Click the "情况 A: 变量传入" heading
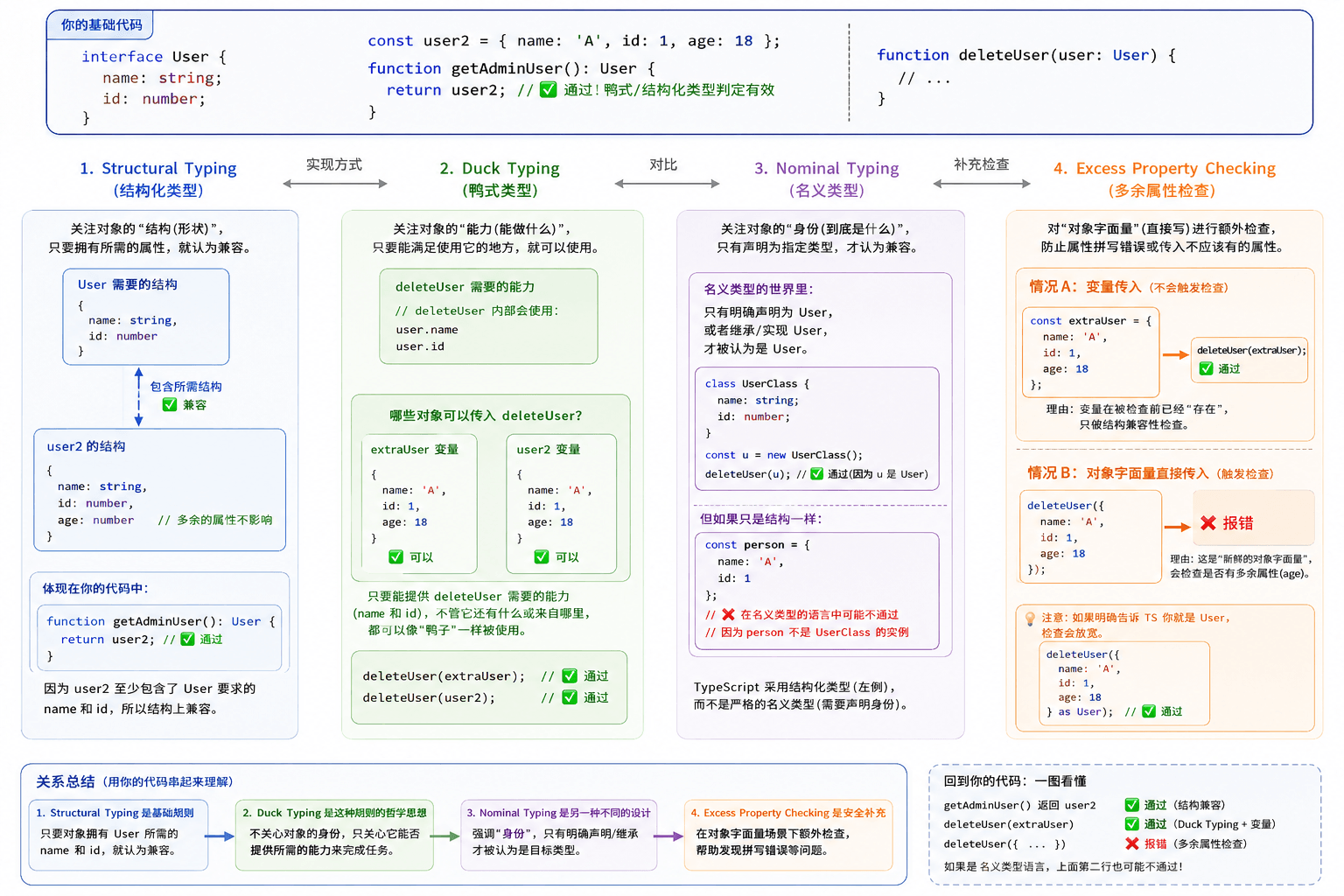The height and width of the screenshot is (896, 1344). (x=1085, y=286)
